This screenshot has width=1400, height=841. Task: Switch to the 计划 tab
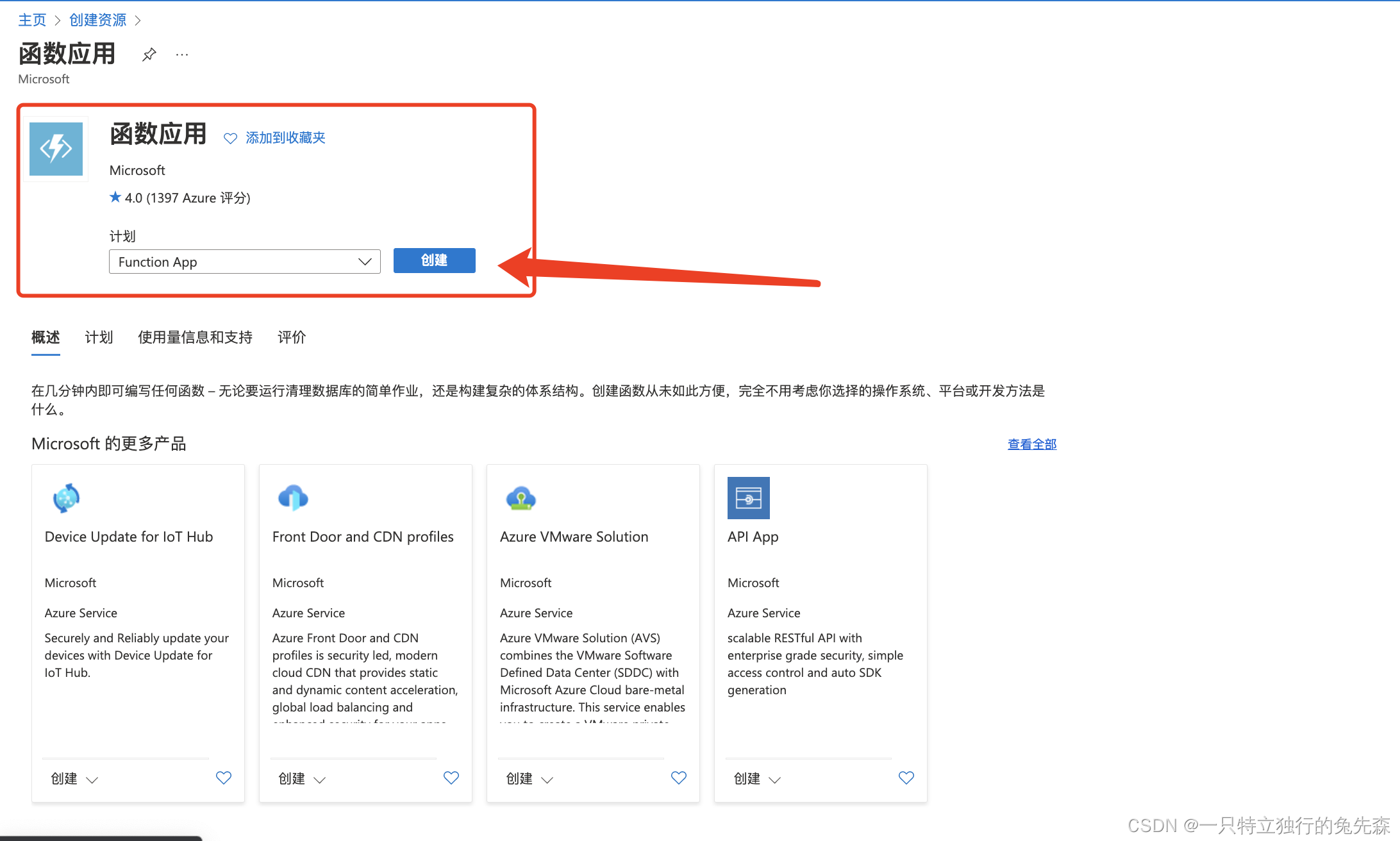(x=99, y=337)
